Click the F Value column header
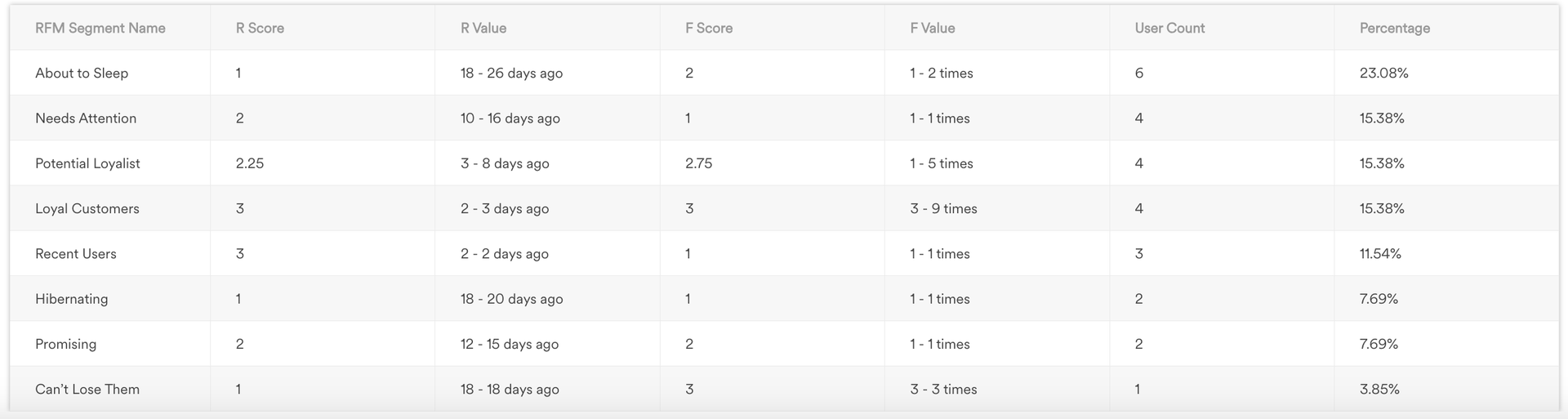This screenshot has height=419, width=1568. tap(933, 28)
